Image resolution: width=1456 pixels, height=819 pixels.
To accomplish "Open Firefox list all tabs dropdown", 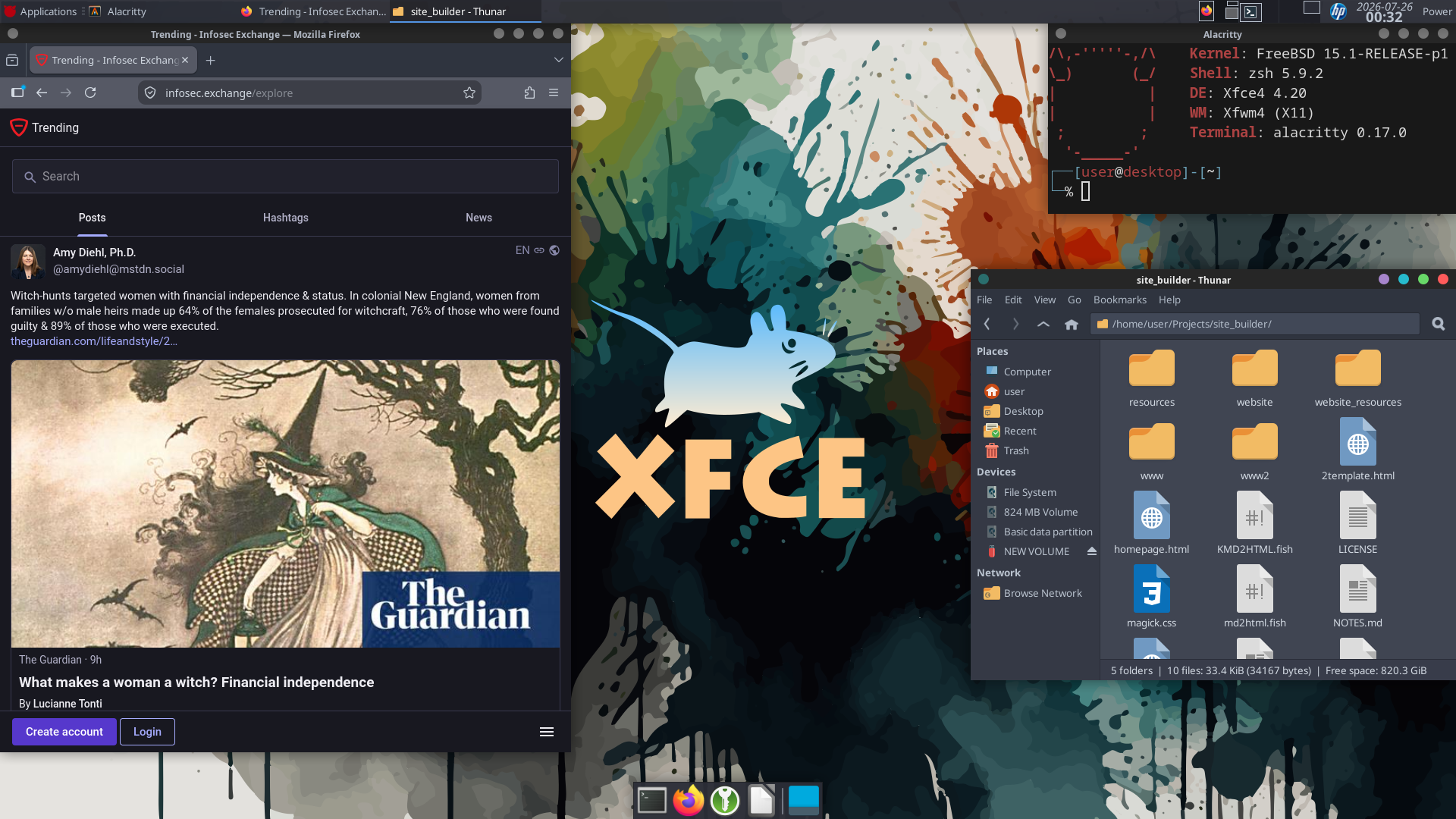I will pyautogui.click(x=559, y=60).
